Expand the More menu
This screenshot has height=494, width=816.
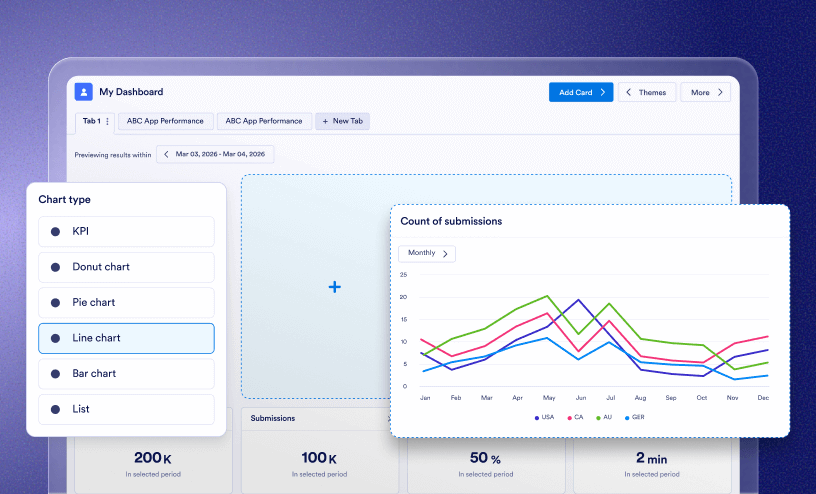[x=705, y=92]
